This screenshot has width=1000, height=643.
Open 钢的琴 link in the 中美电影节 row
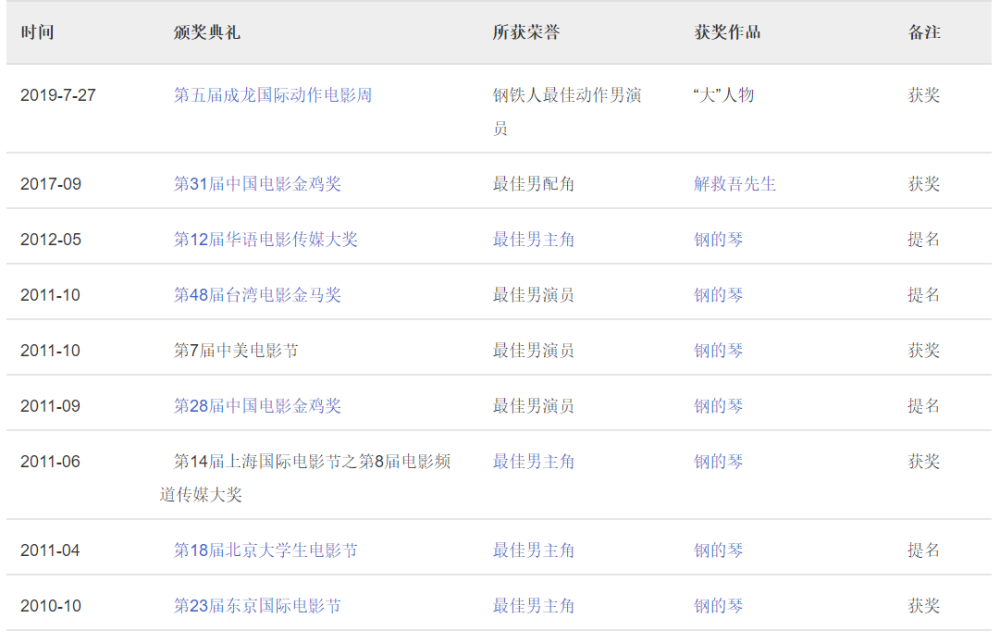[x=718, y=350]
